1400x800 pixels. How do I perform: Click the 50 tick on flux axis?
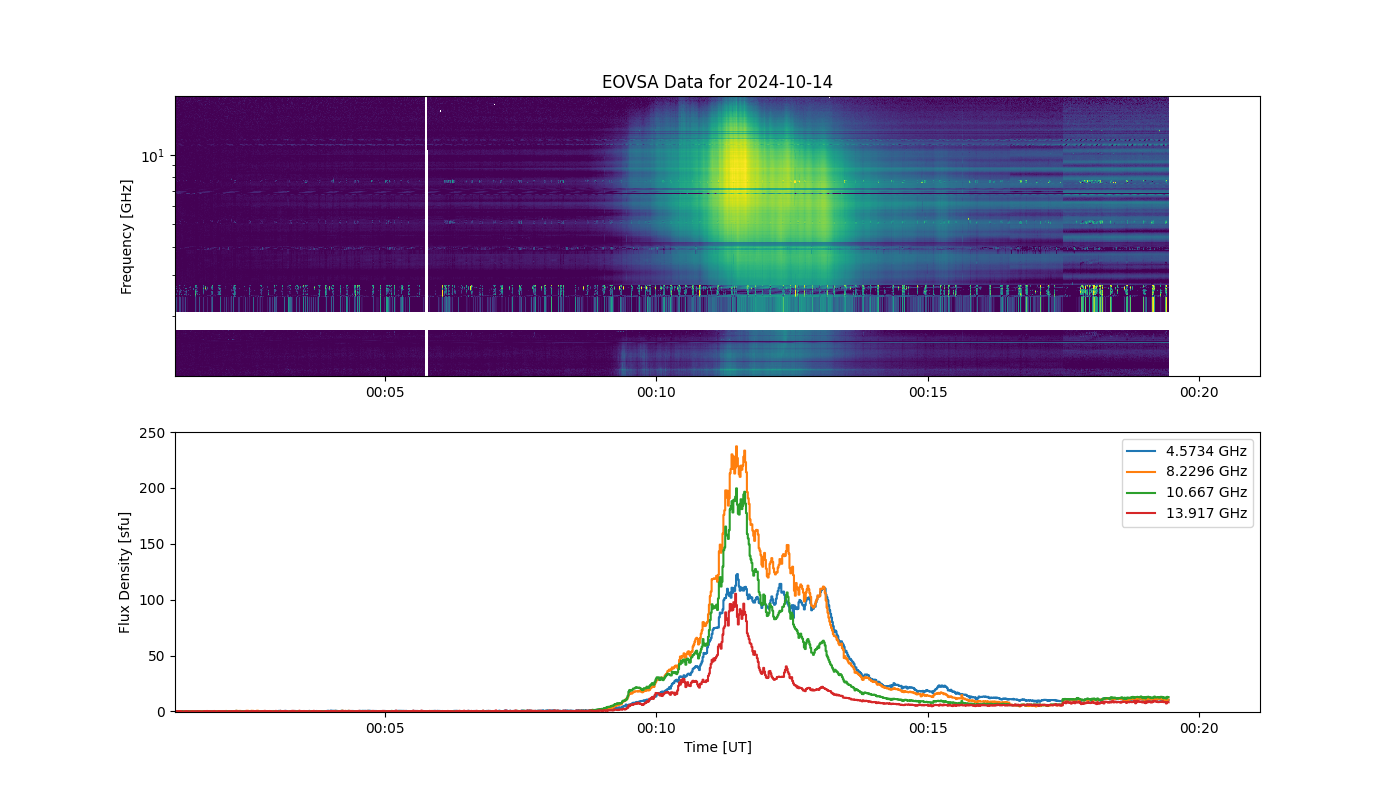coord(157,656)
